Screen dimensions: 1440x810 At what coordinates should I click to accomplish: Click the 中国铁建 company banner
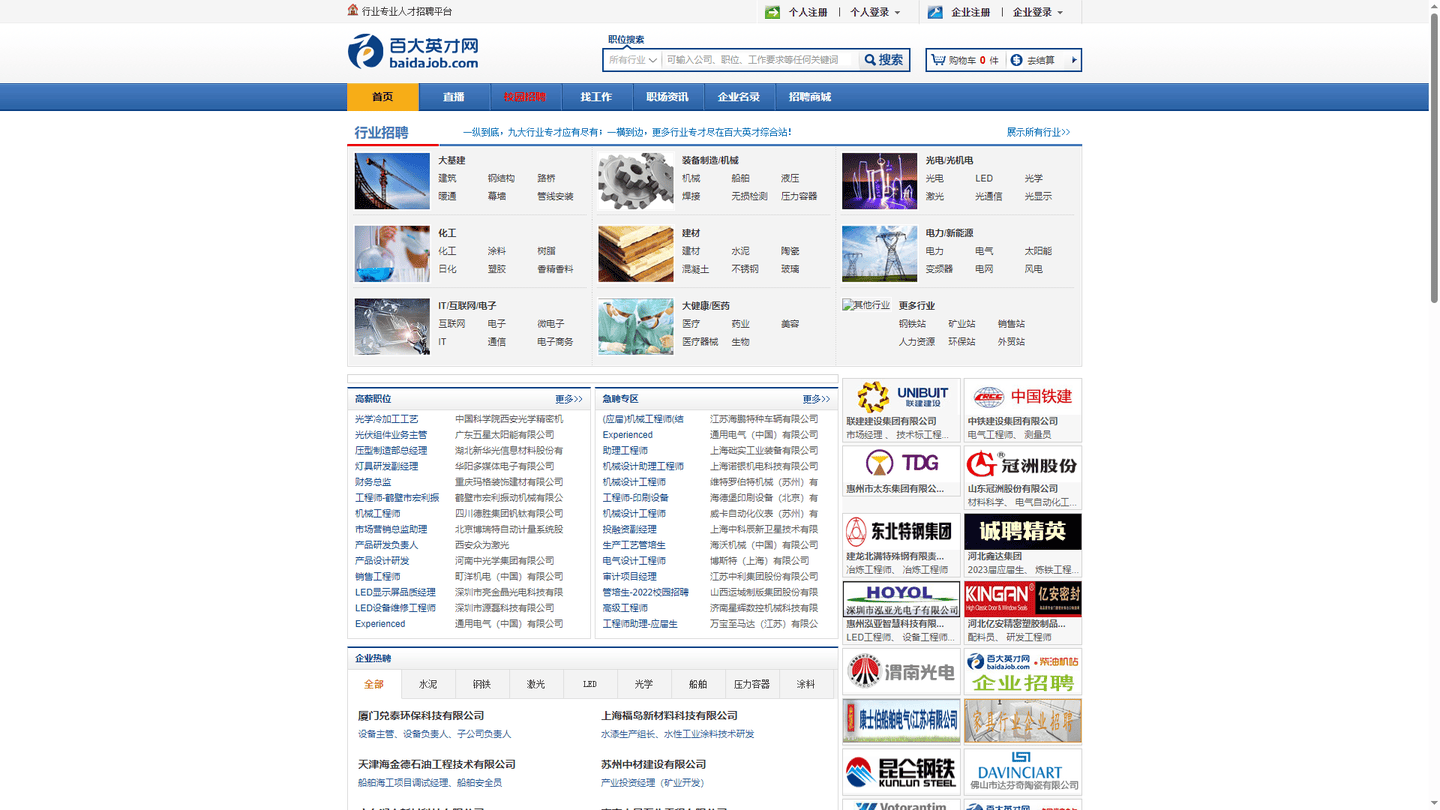pyautogui.click(x=1023, y=397)
